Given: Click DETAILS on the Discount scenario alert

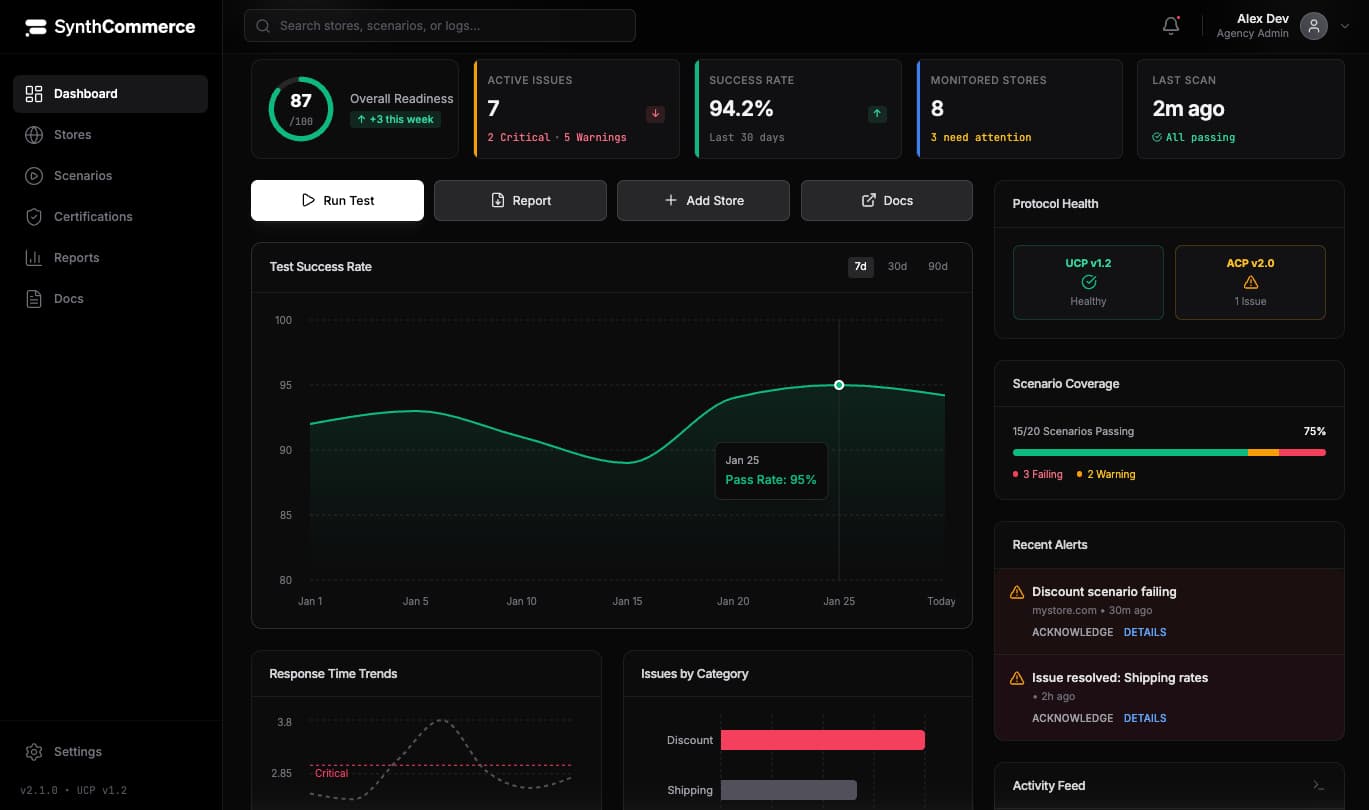Looking at the screenshot, I should click(1145, 632).
